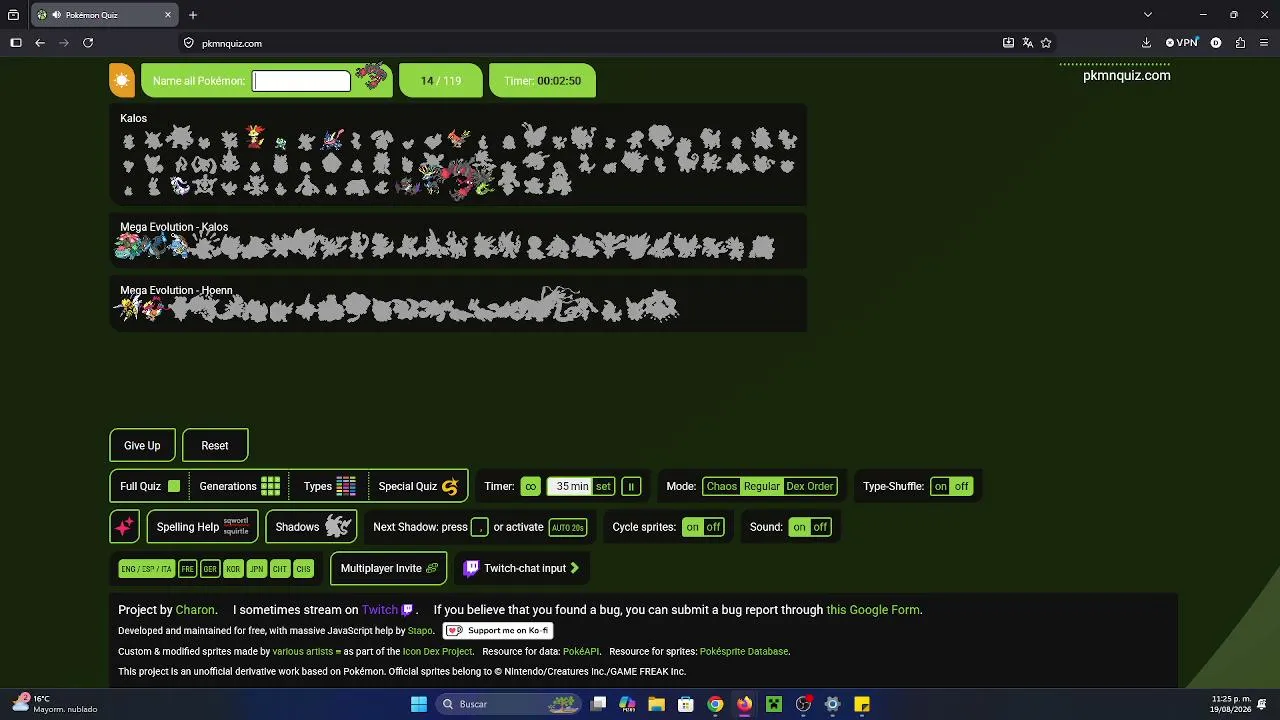Open the browser sidebar toggle icon

(16, 43)
